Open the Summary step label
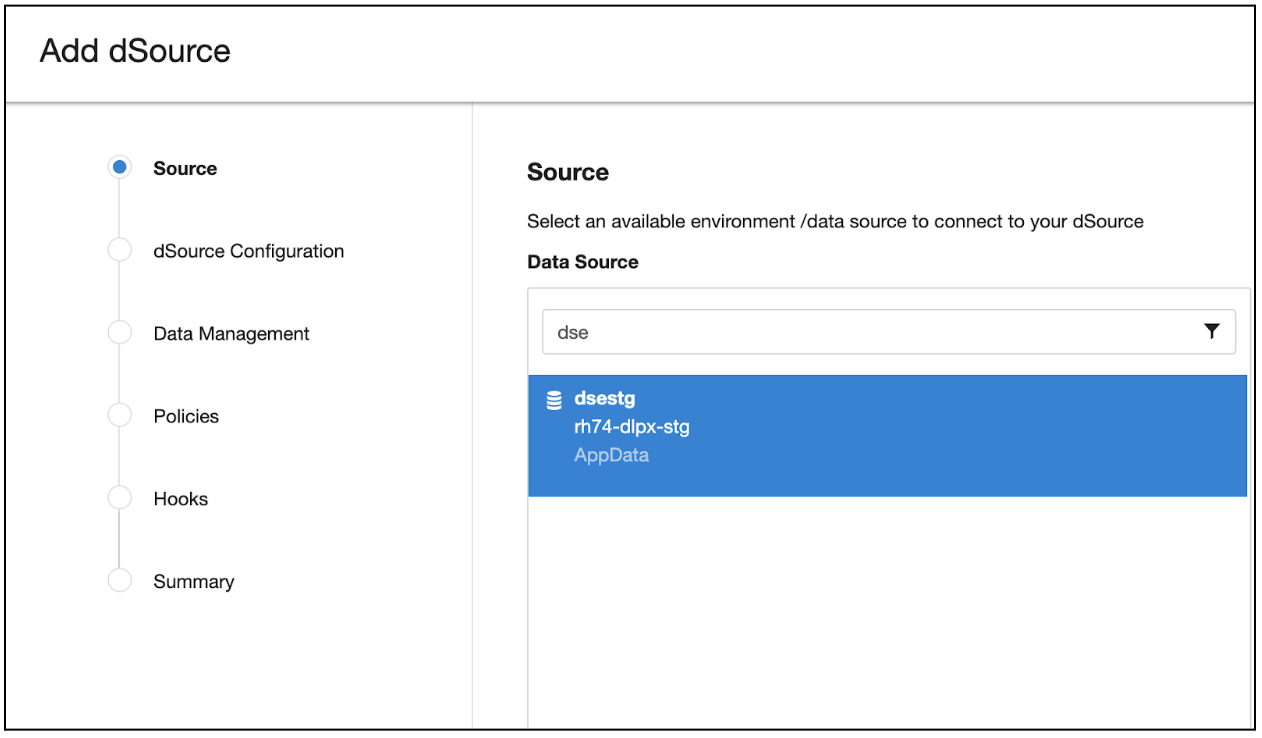This screenshot has width=1262, height=738. (193, 581)
